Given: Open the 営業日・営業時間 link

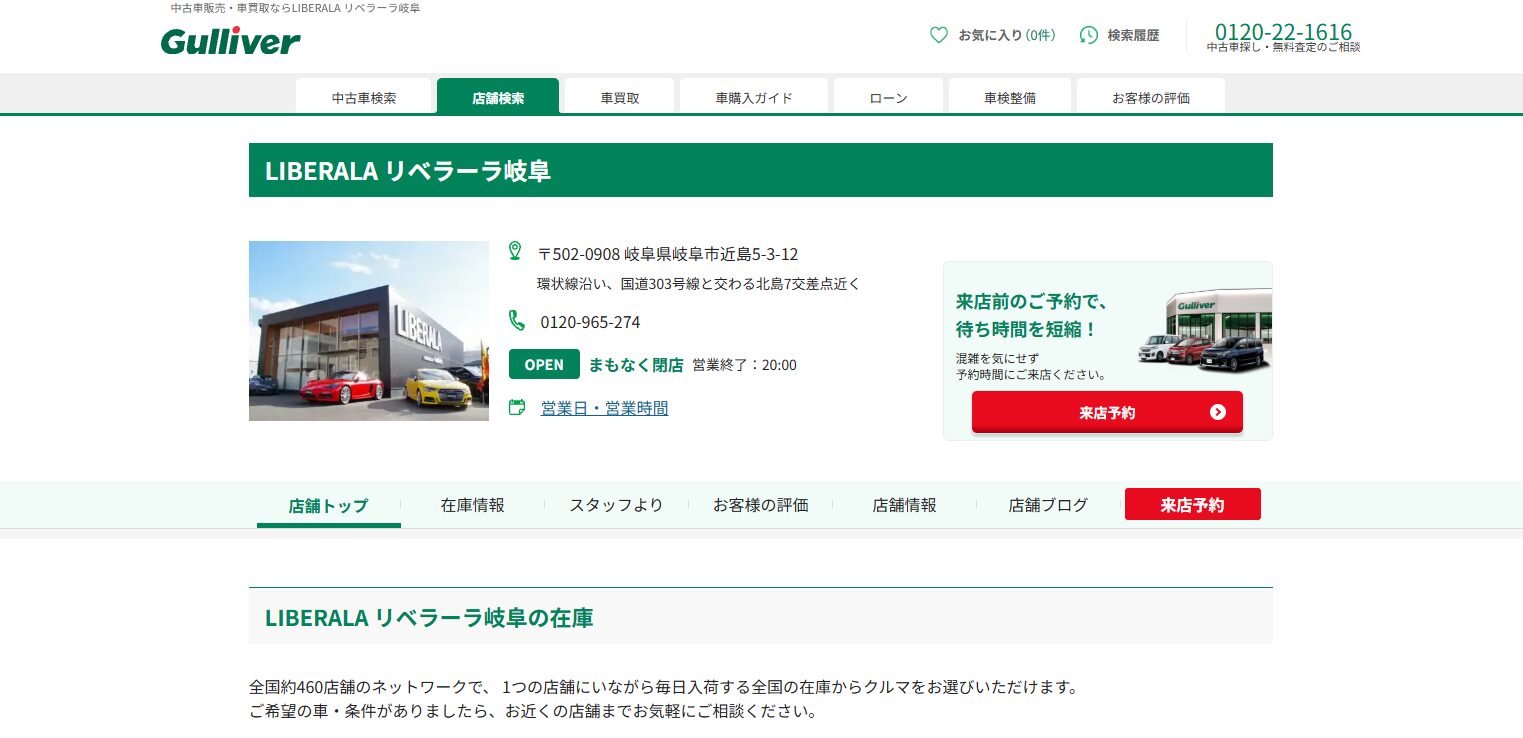Looking at the screenshot, I should (604, 408).
